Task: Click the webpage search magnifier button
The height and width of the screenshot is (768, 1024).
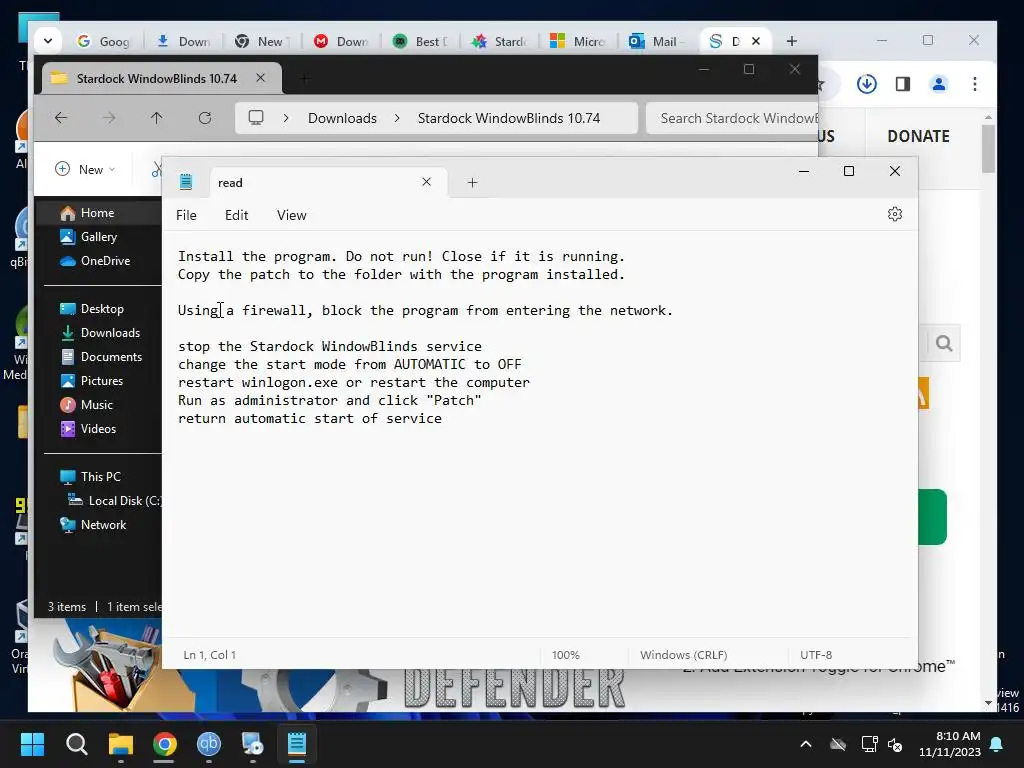Action: tap(944, 344)
